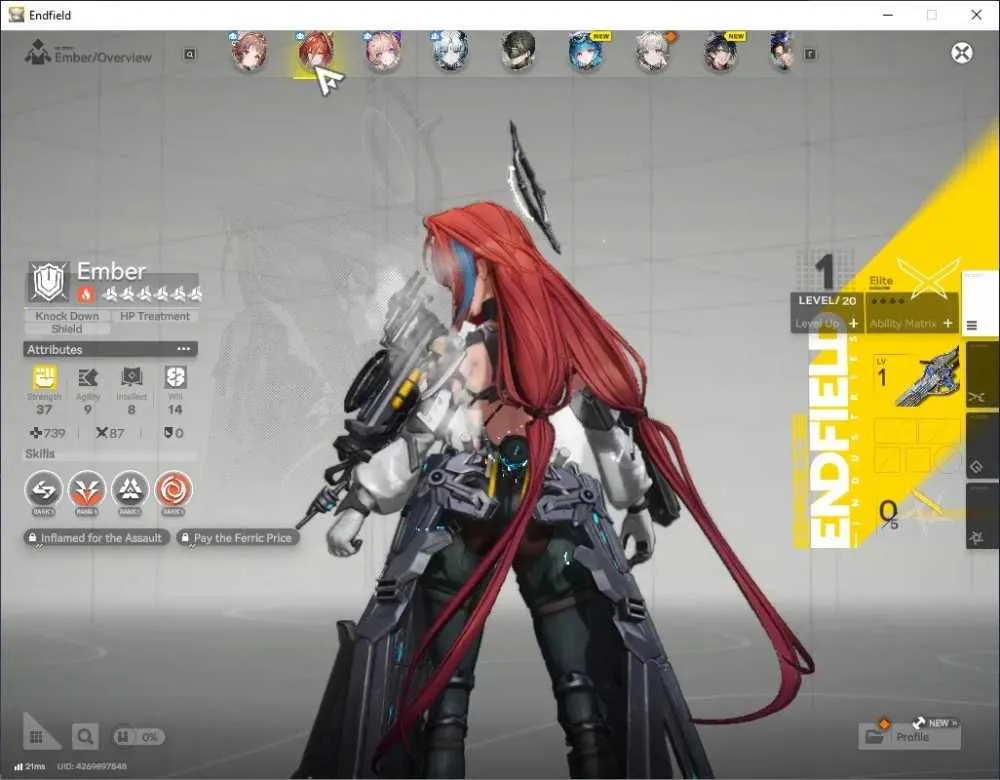Screen dimensions: 1000x780
Task: Open the grey swap-arrows skill icon
Action: pos(43,490)
